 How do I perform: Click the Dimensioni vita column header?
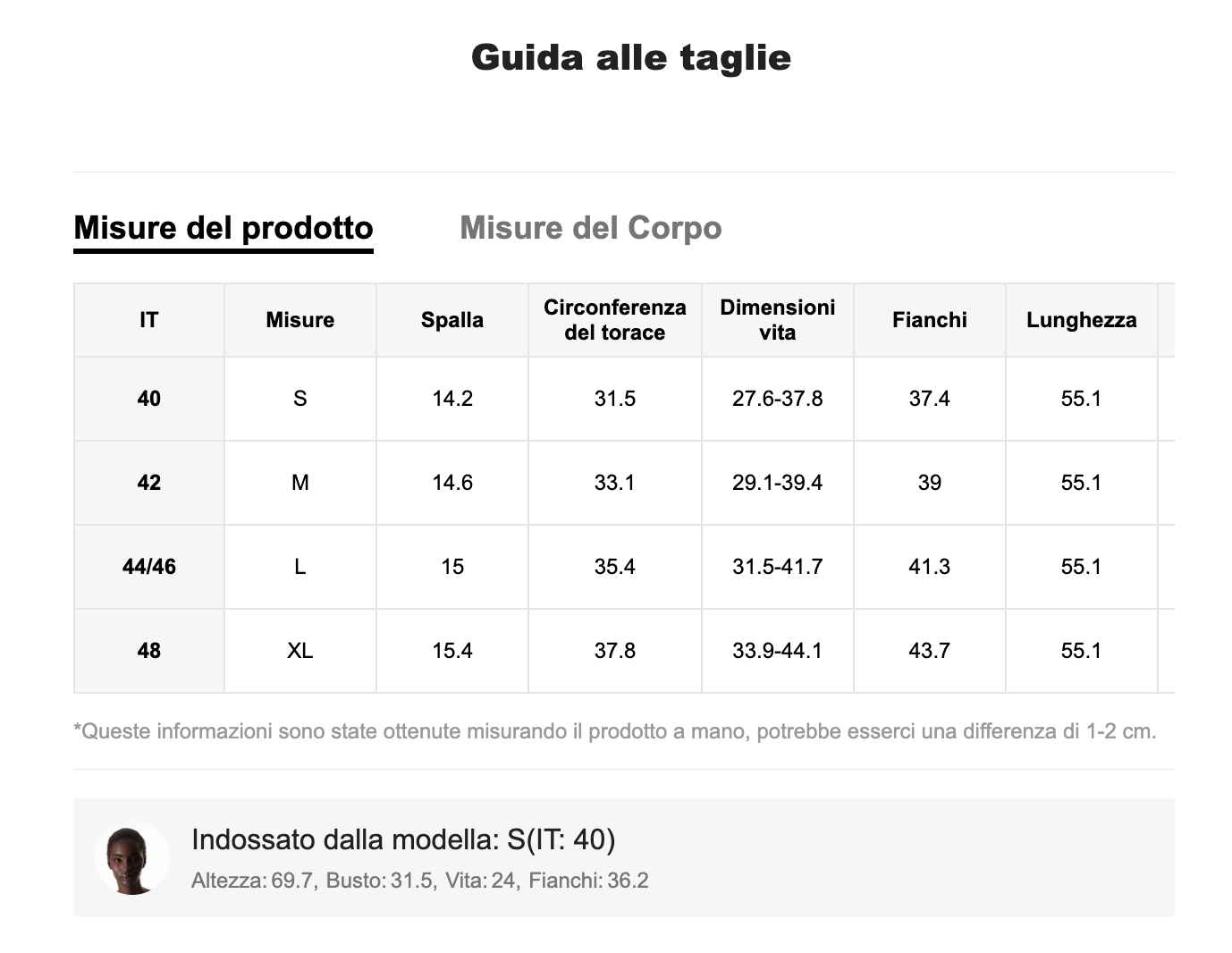point(778,320)
